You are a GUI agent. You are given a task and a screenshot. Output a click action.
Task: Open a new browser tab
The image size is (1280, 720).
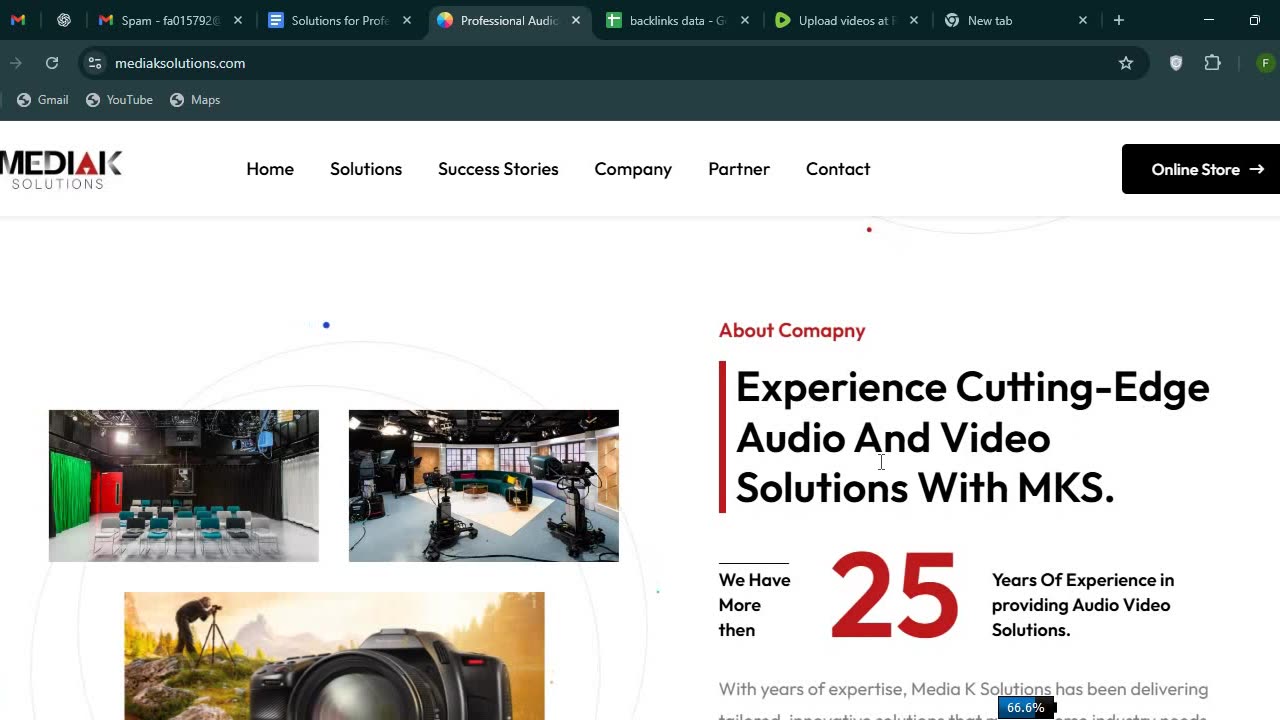click(x=1119, y=20)
